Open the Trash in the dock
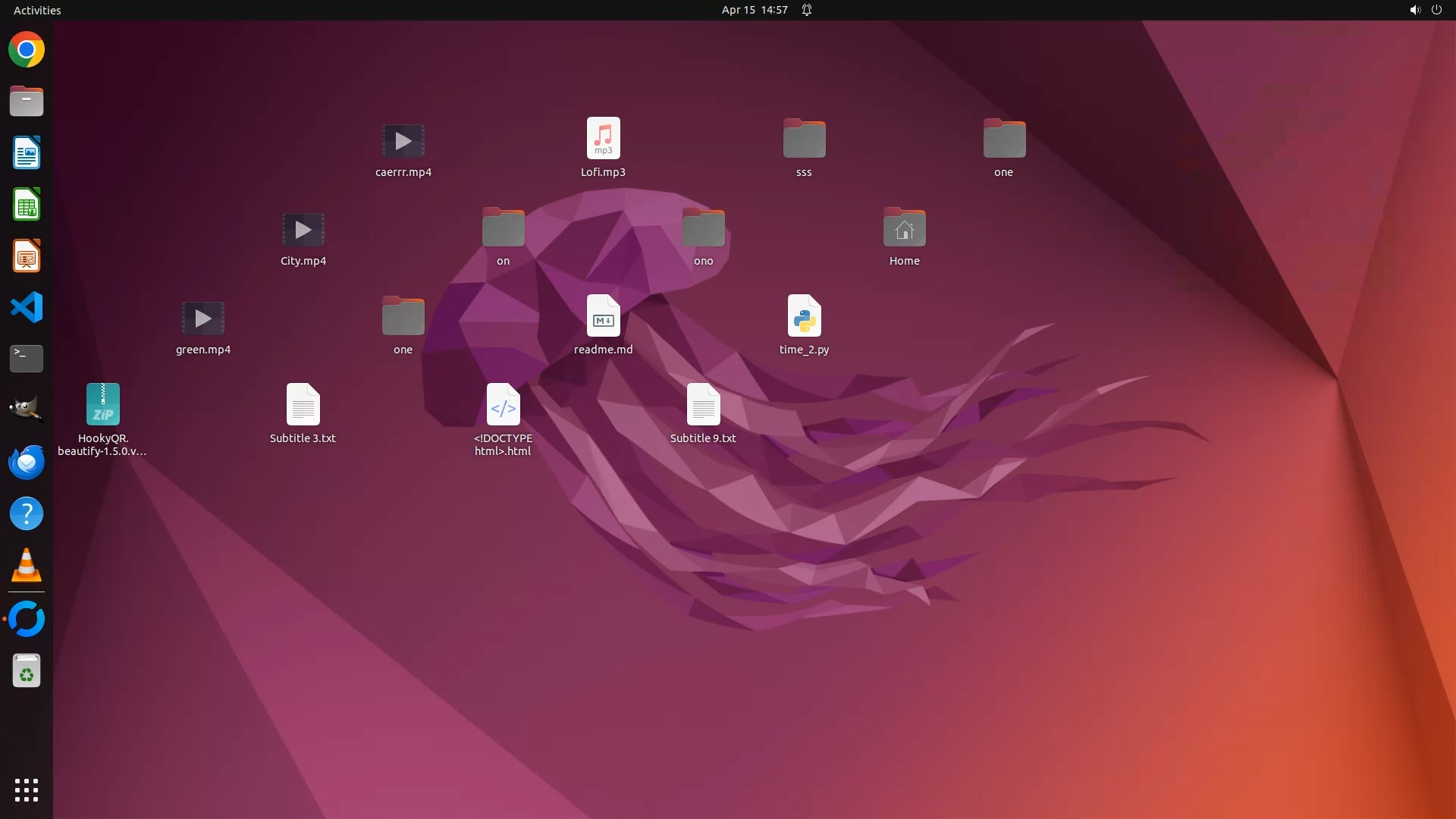Viewport: 1456px width, 819px height. pyautogui.click(x=27, y=671)
